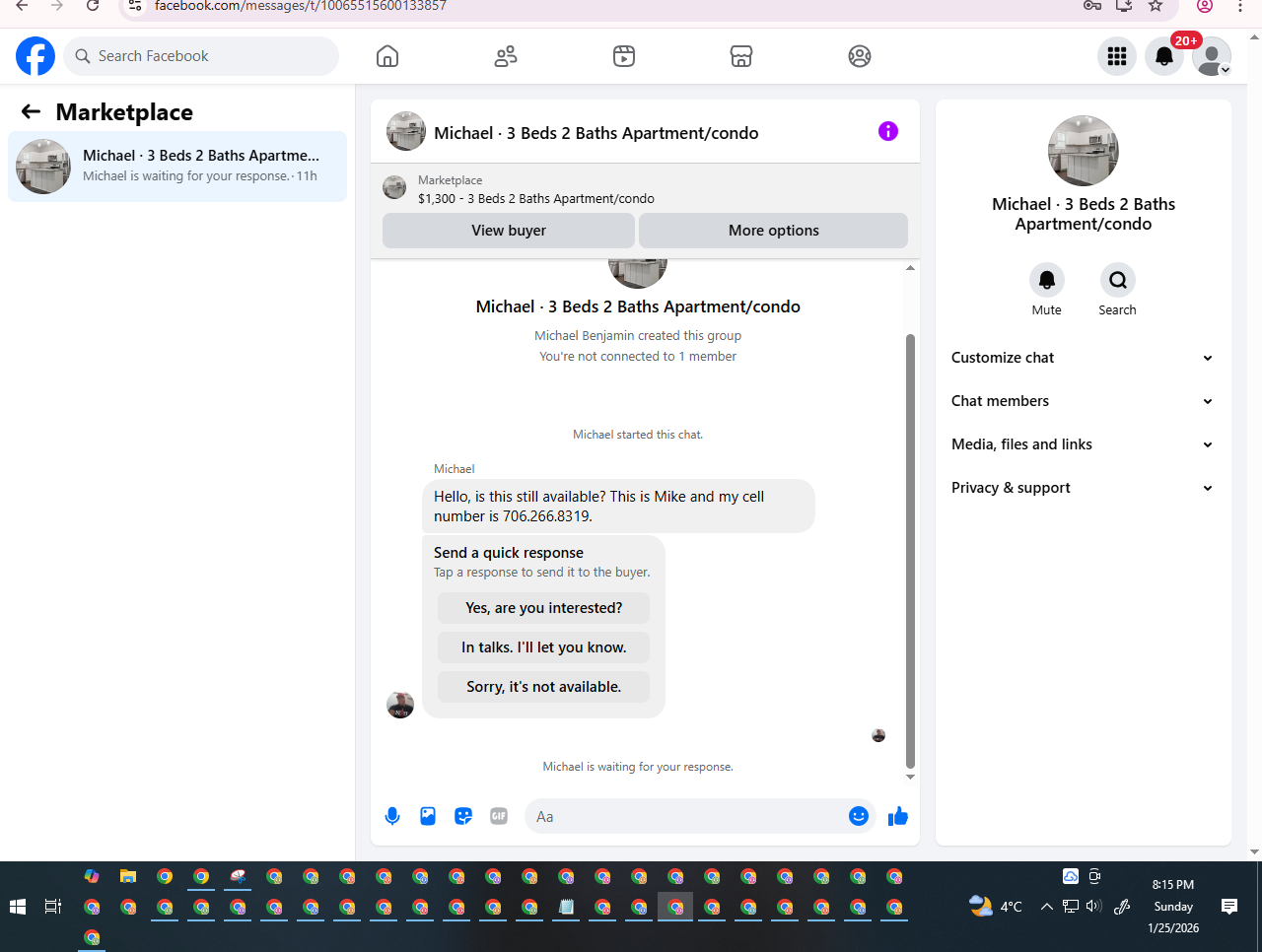This screenshot has width=1262, height=952.
Task: Click the phone number message bubble
Action: click(618, 507)
